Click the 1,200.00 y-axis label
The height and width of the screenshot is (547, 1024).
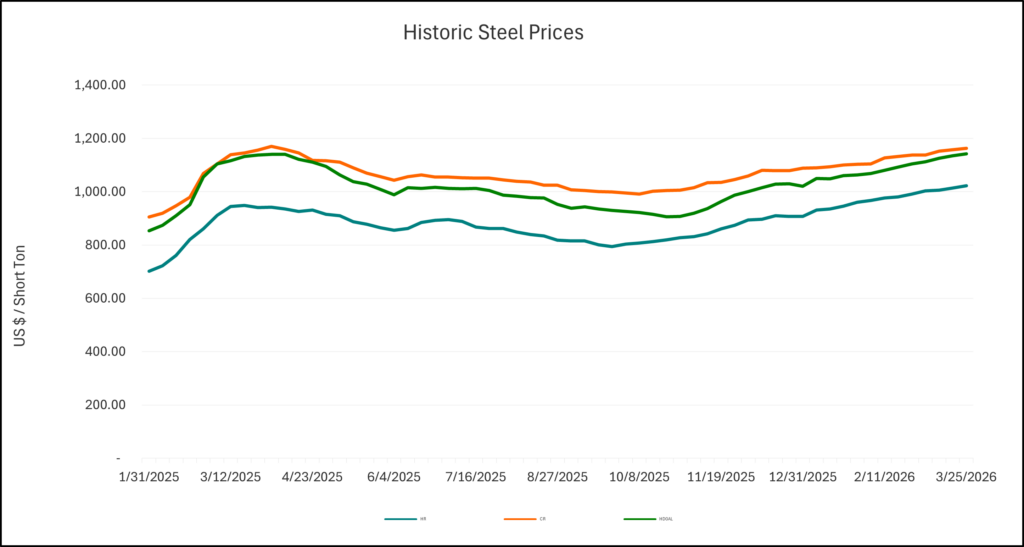[x=100, y=138]
